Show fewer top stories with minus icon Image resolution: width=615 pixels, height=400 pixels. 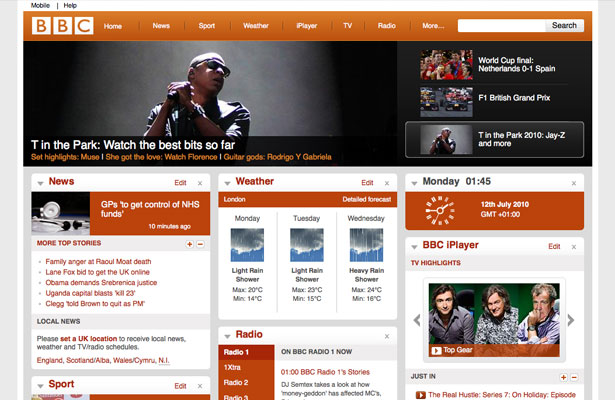pyautogui.click(x=200, y=244)
